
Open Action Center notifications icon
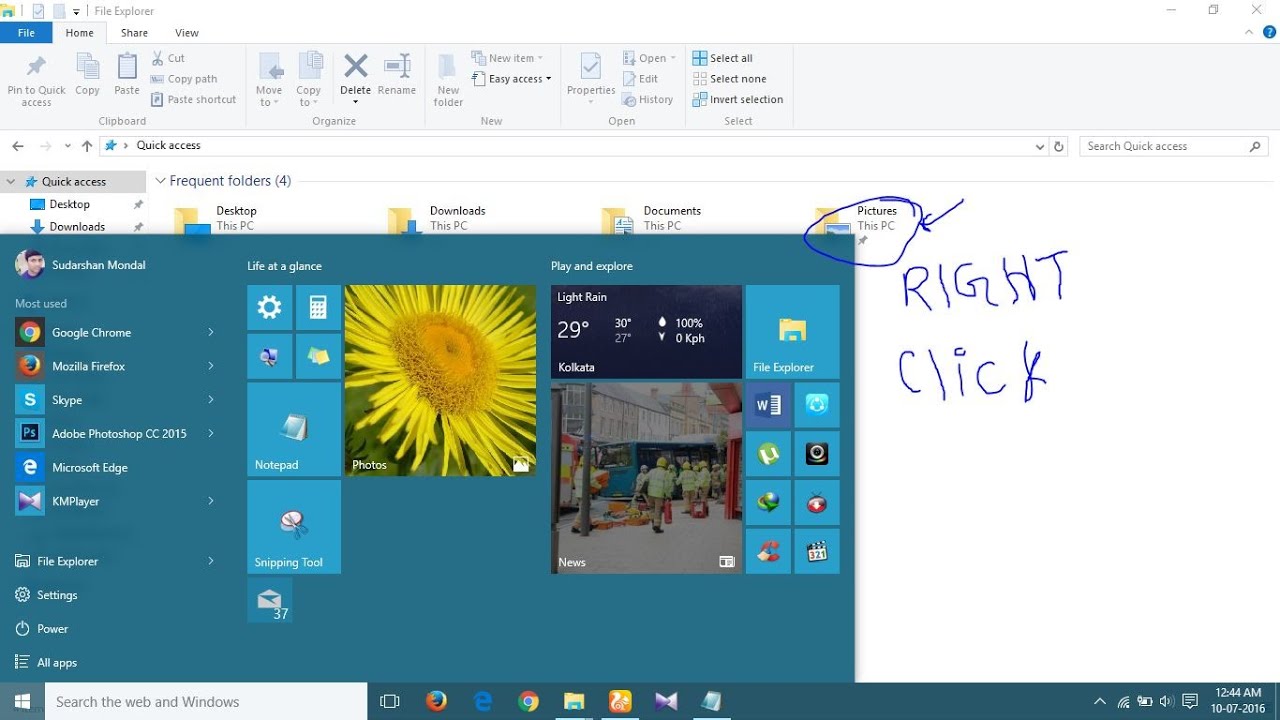tap(1190, 701)
